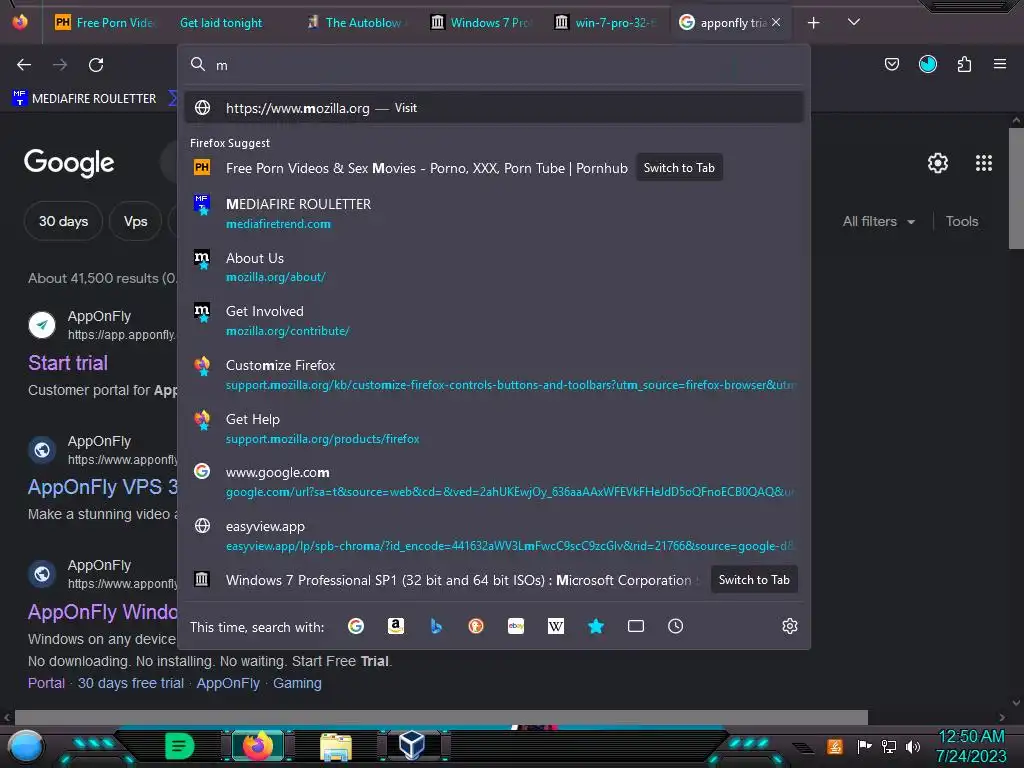Switch to the Free Porn Videos tab
Image resolution: width=1024 pixels, height=768 pixels.
pos(104,23)
